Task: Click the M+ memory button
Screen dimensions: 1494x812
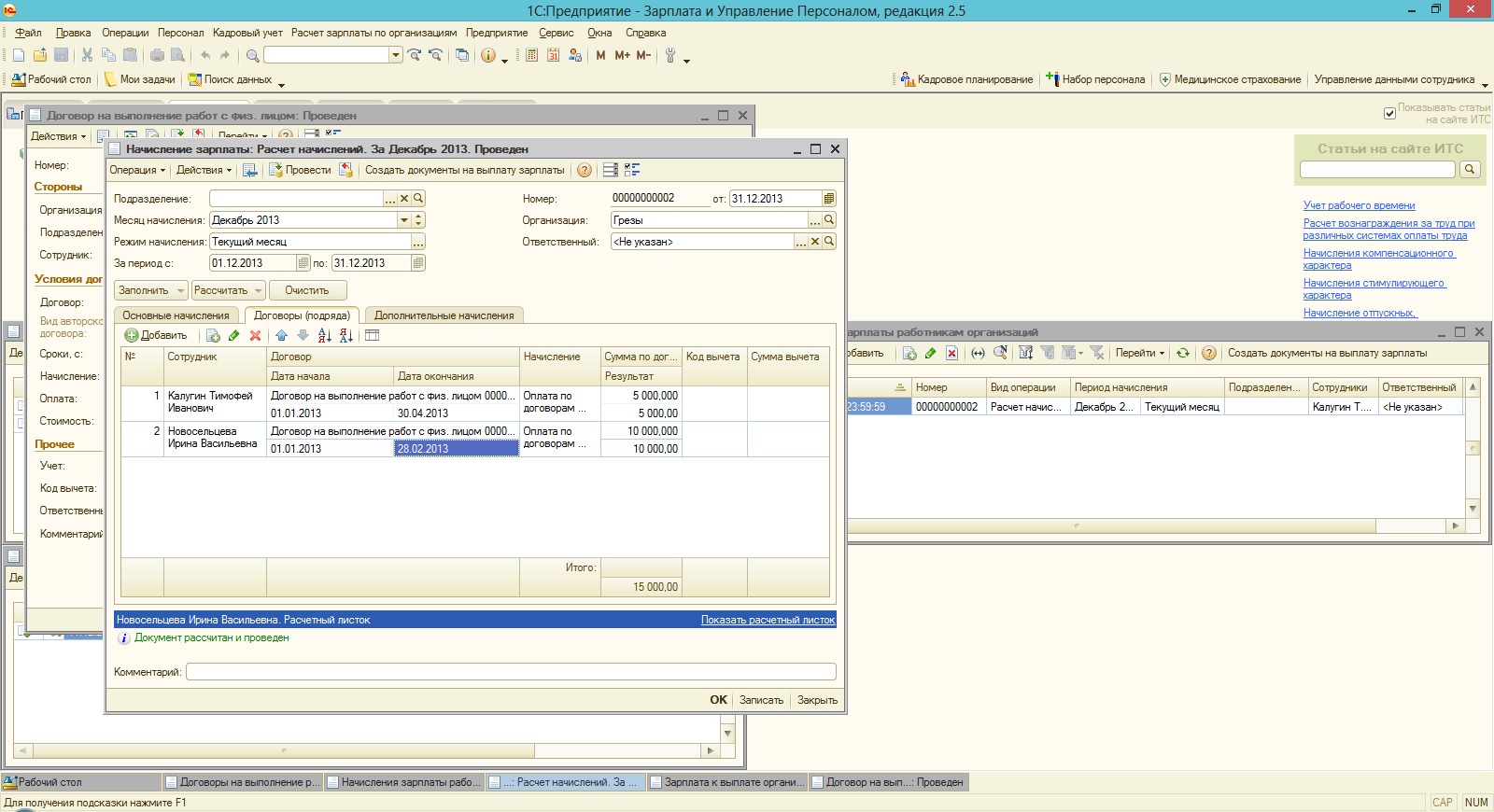Action: 622,56
